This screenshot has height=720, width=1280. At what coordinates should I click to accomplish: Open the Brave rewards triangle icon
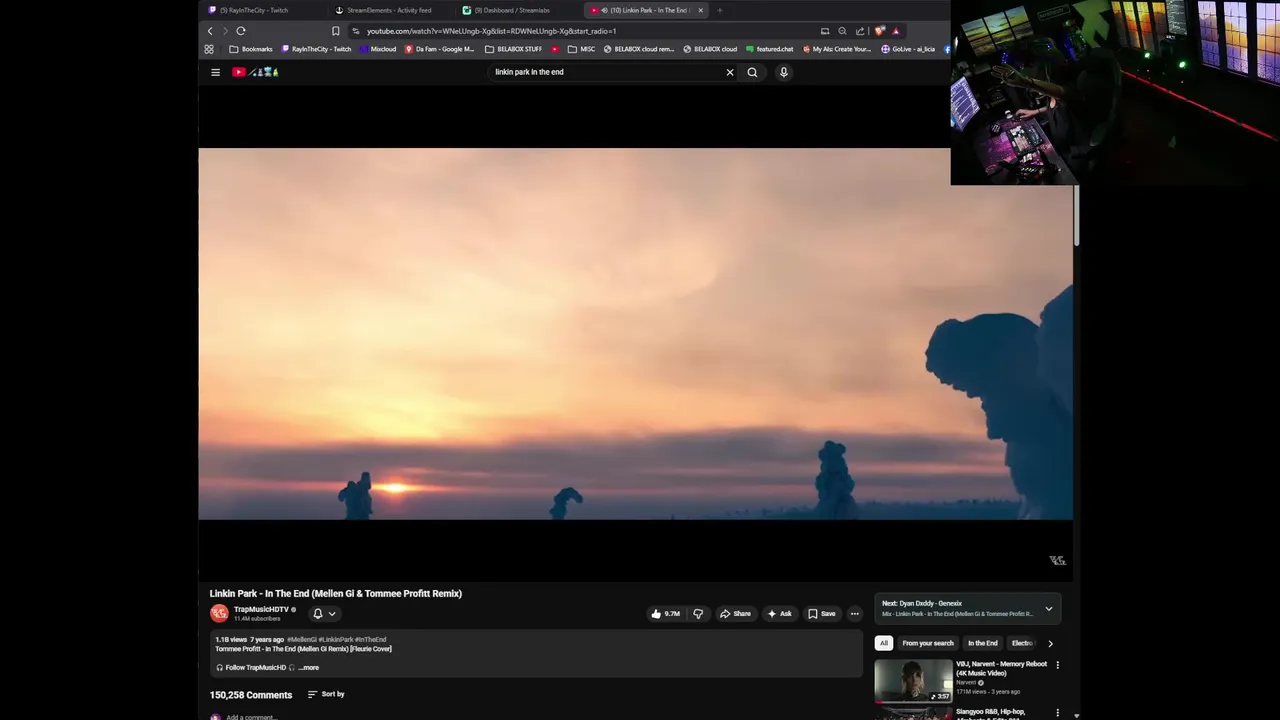(896, 31)
